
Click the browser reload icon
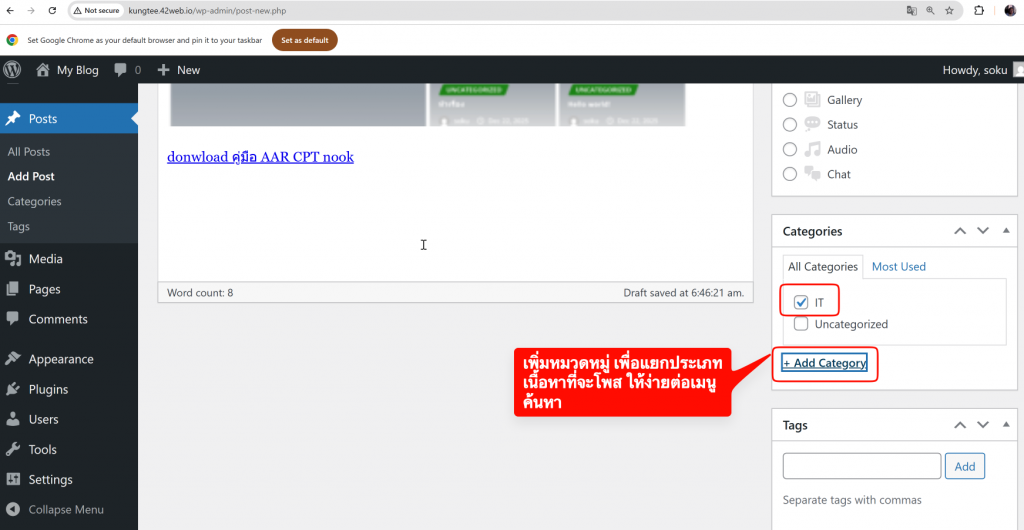[54, 10]
